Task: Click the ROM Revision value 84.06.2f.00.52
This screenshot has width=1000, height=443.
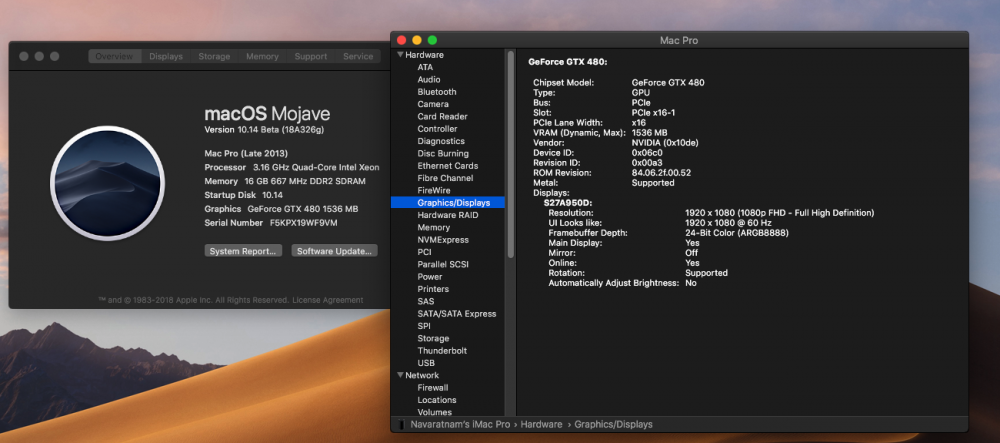Action: click(x=661, y=173)
